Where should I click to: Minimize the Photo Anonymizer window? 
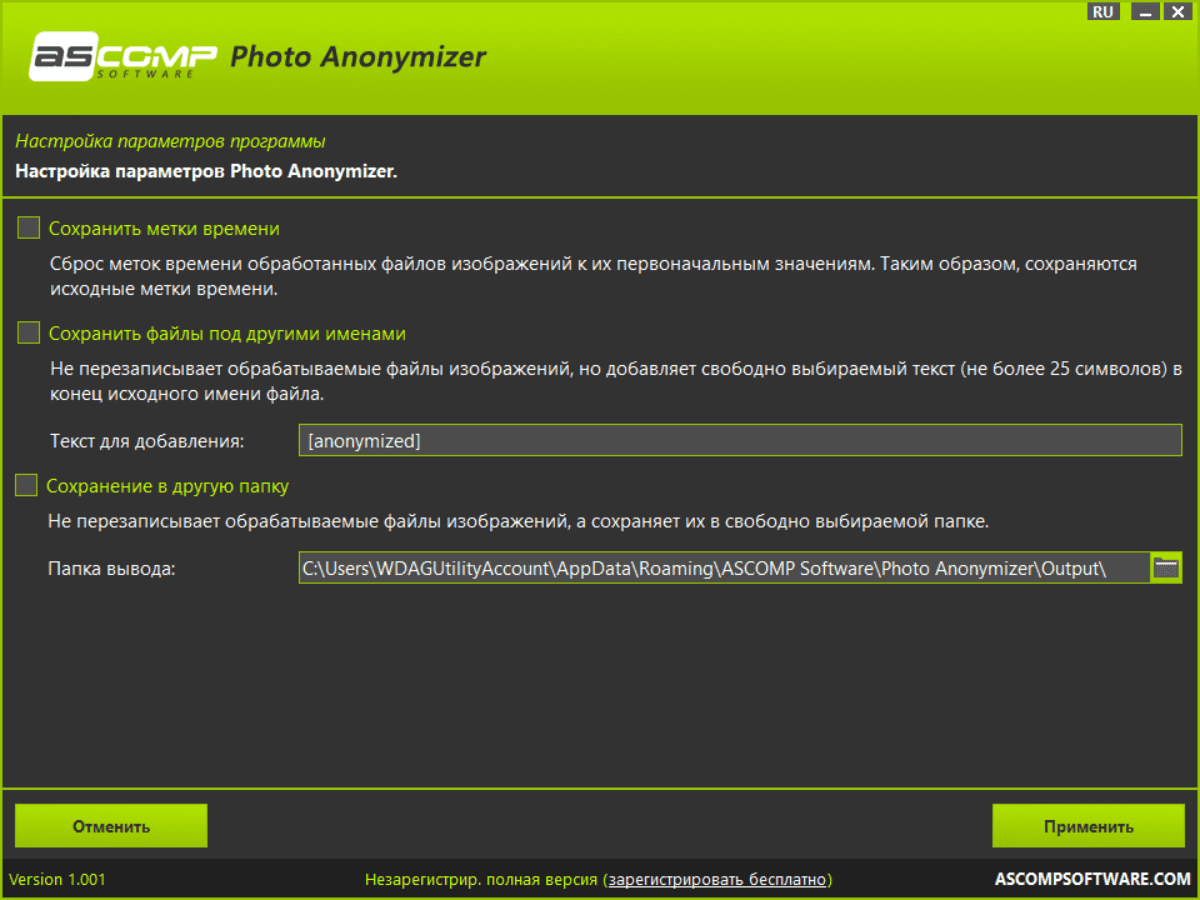(1146, 12)
